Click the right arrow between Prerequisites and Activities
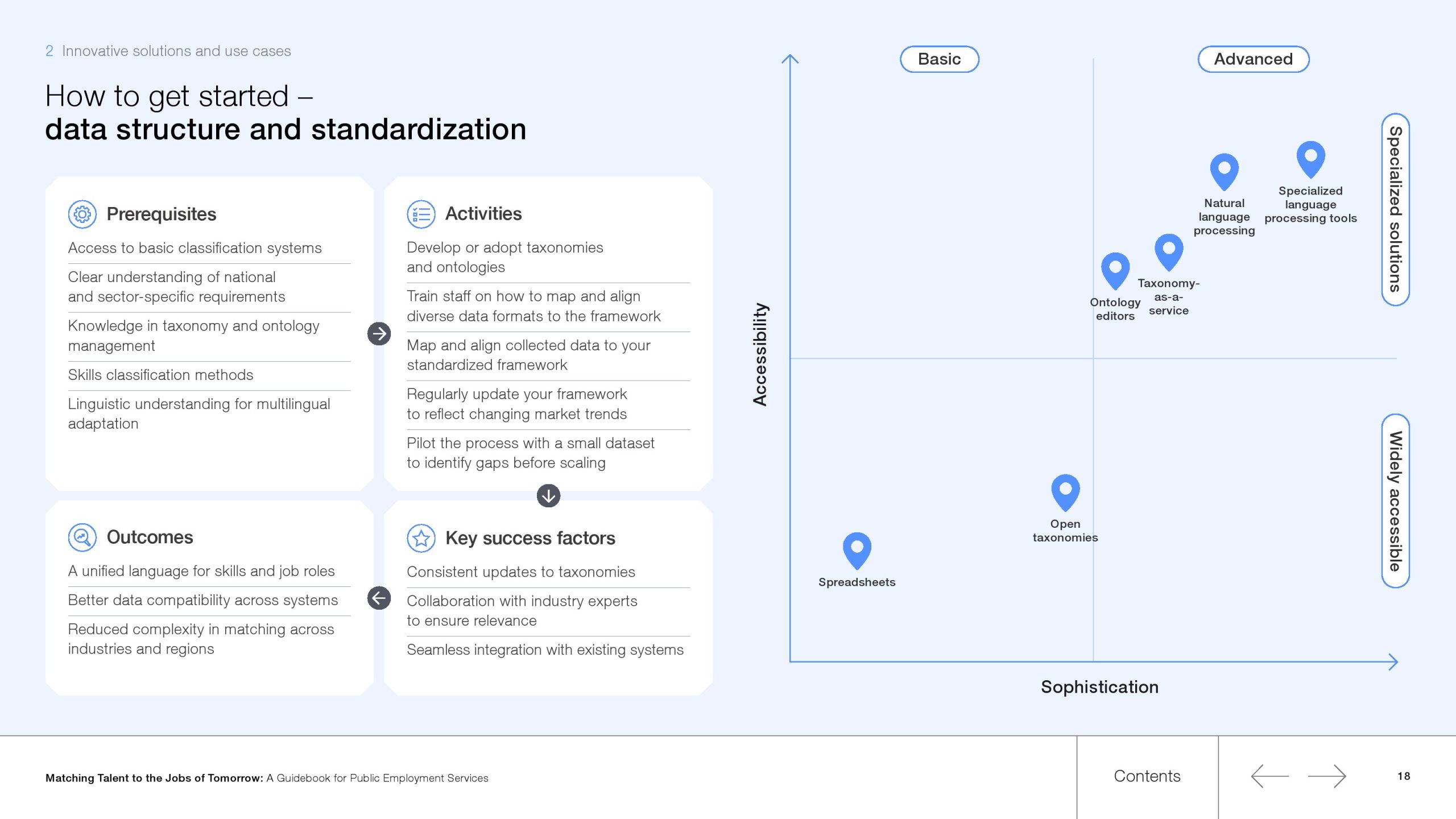This screenshot has height=819, width=1456. (x=379, y=334)
